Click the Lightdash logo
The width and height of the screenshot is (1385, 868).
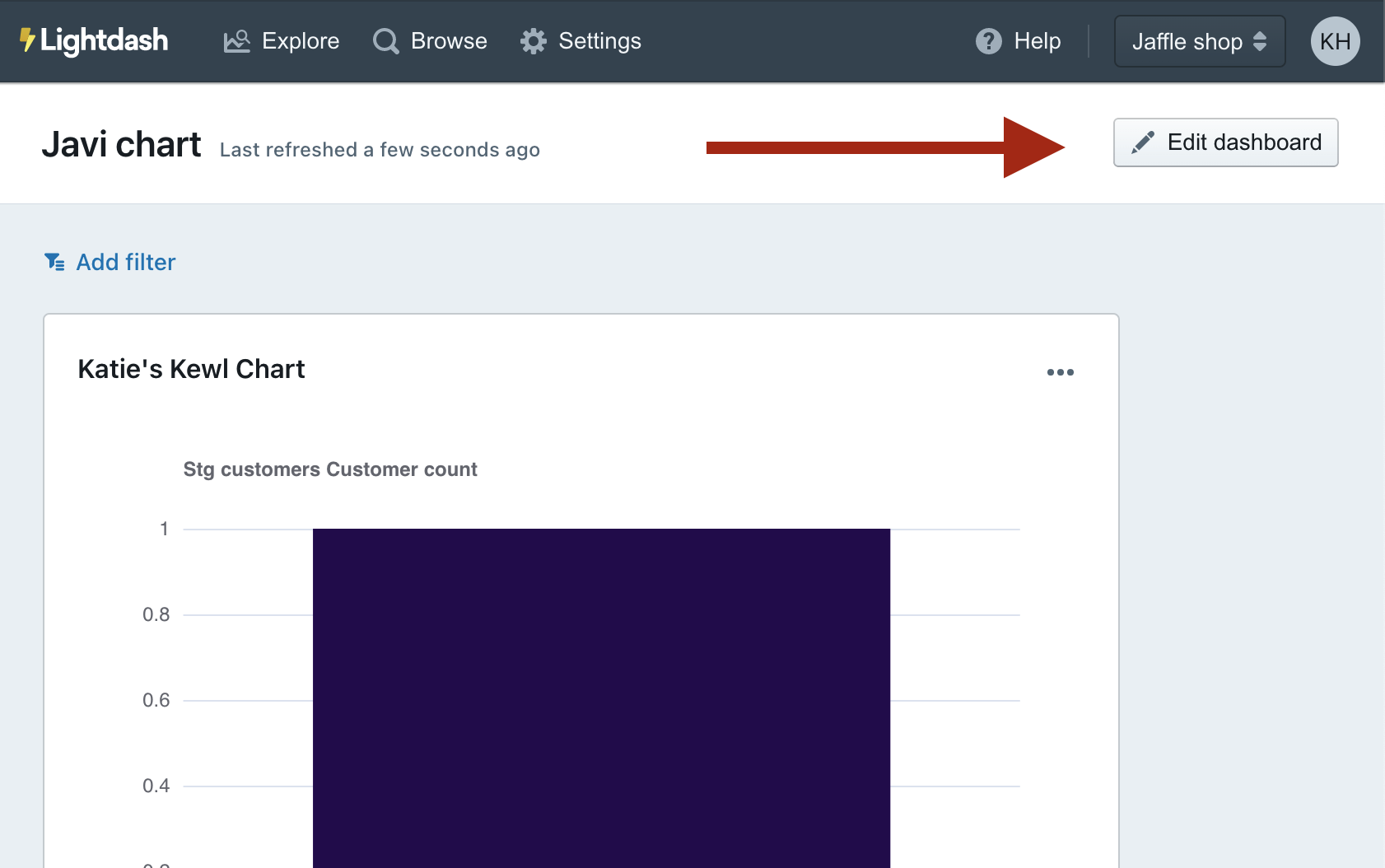click(x=94, y=40)
